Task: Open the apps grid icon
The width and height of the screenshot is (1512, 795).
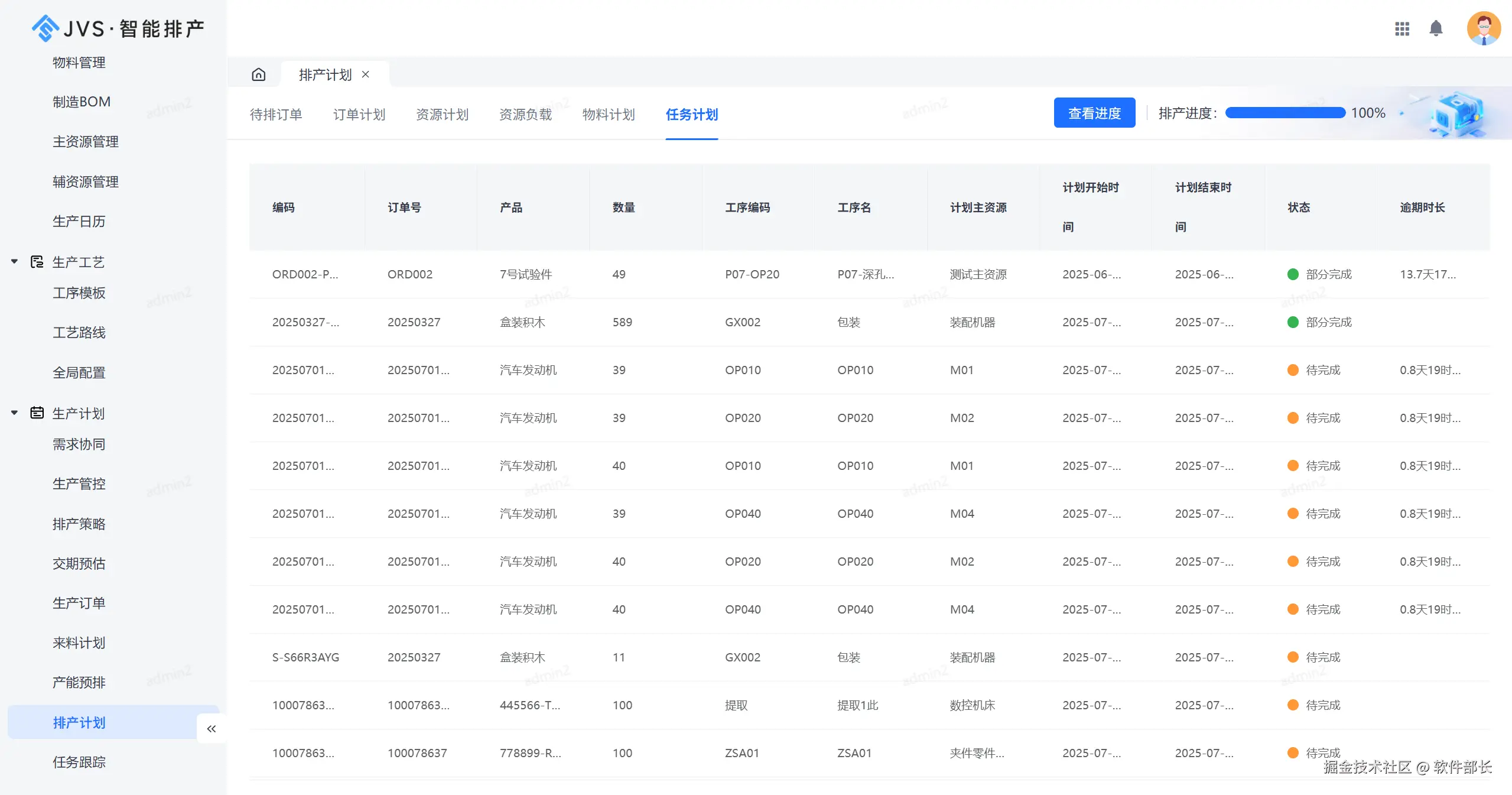Action: (1402, 28)
